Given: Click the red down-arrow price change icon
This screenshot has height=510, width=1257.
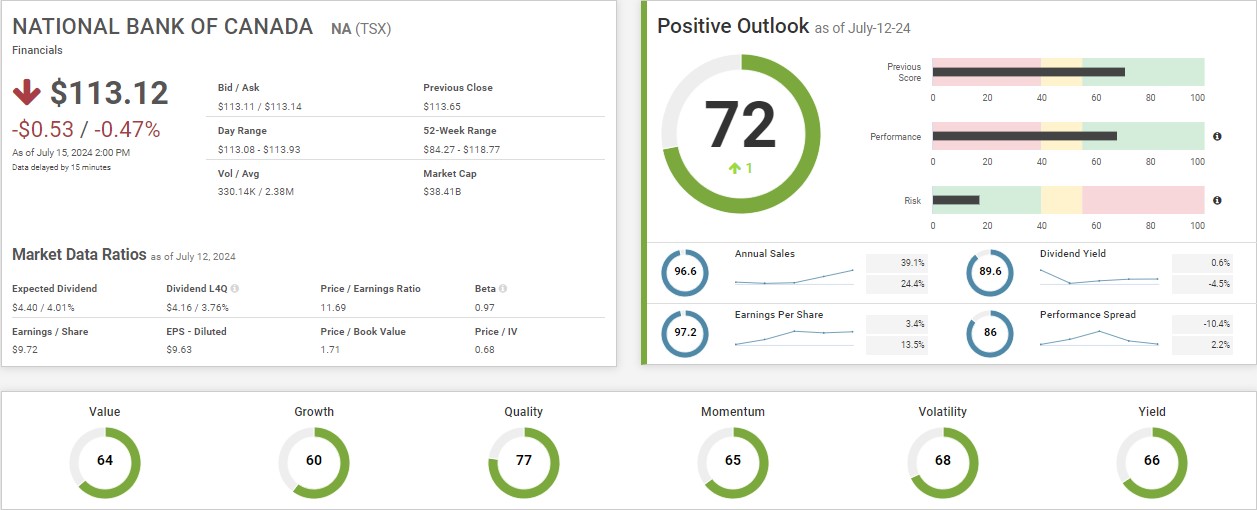Looking at the screenshot, I should click(x=26, y=93).
